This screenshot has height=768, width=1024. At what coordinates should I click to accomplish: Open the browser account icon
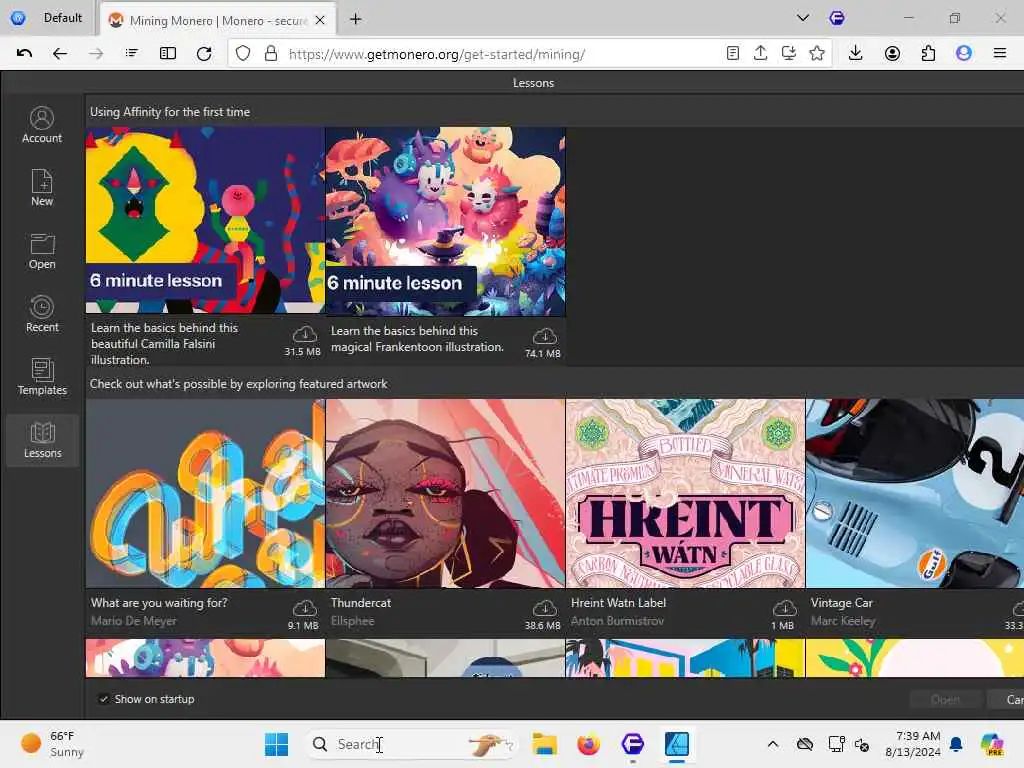coord(892,54)
